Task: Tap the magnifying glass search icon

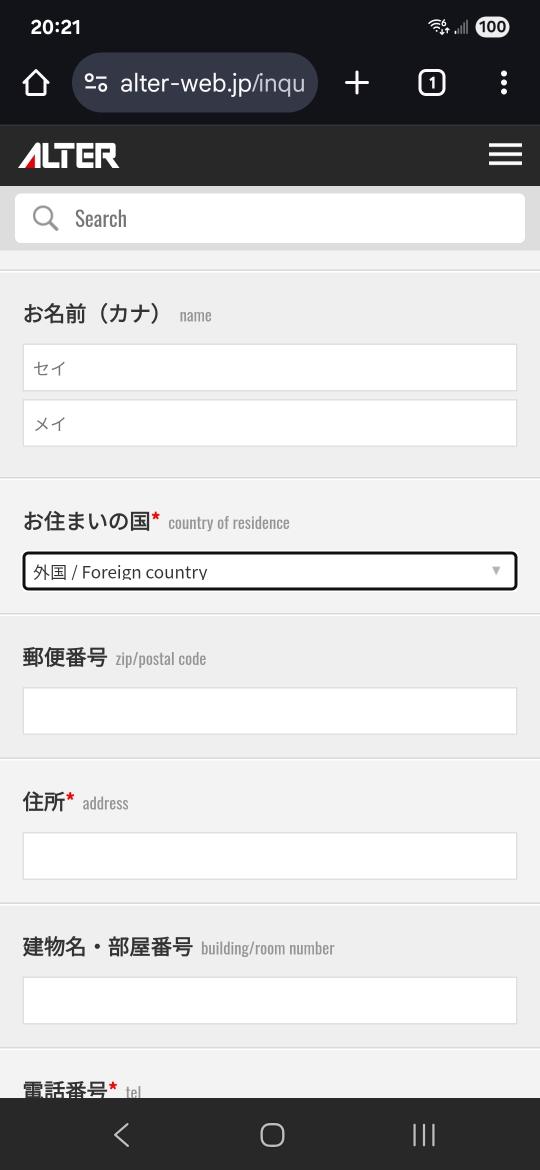Action: coord(45,219)
